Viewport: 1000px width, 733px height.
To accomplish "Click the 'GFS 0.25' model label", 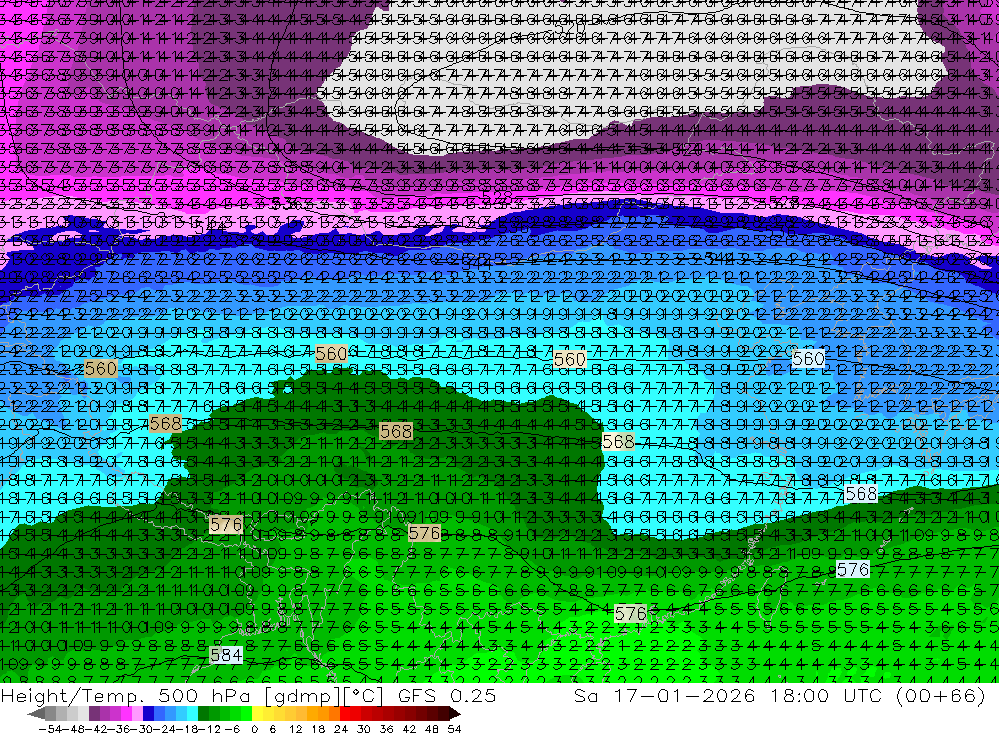I will 447,696.
